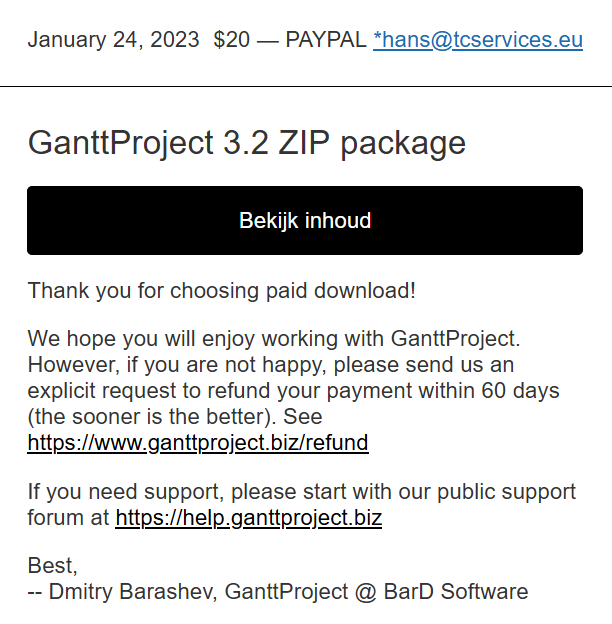This screenshot has height=624, width=612.
Task: Click the 'We hope you will enjoy' sentence
Action: coord(274,339)
